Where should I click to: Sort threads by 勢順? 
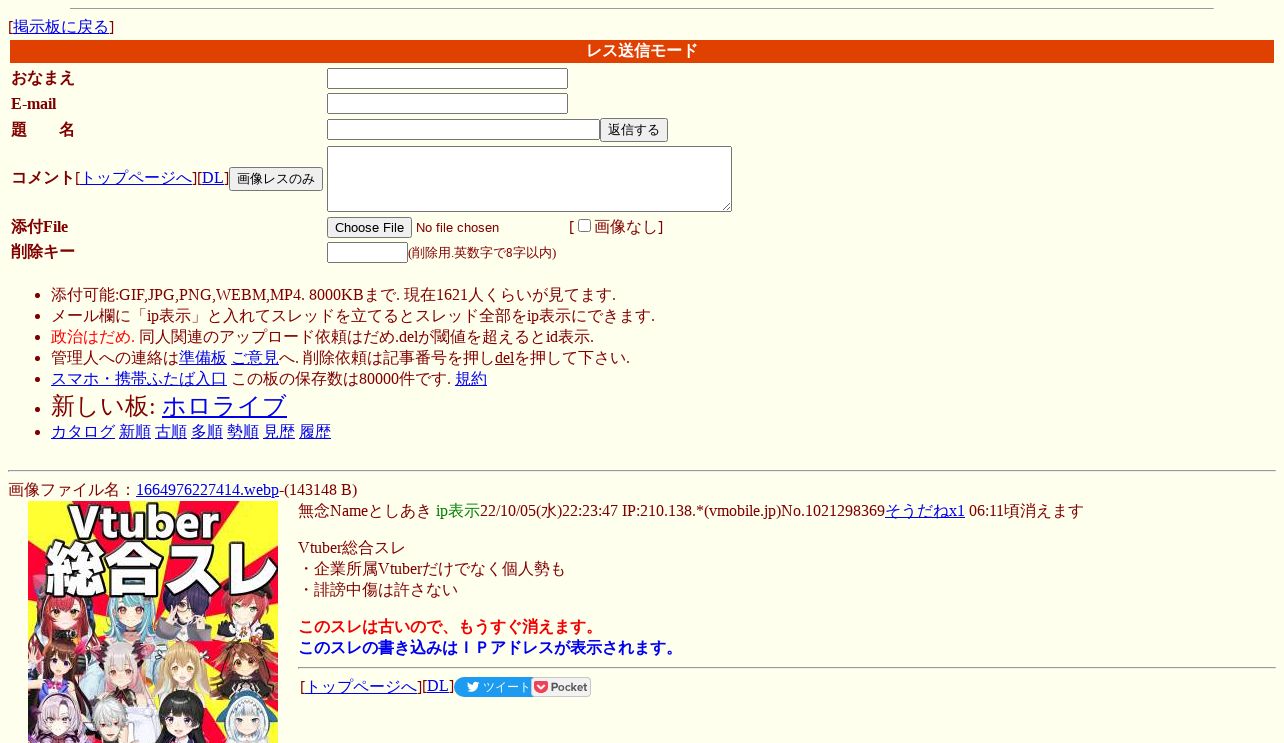pyautogui.click(x=243, y=432)
